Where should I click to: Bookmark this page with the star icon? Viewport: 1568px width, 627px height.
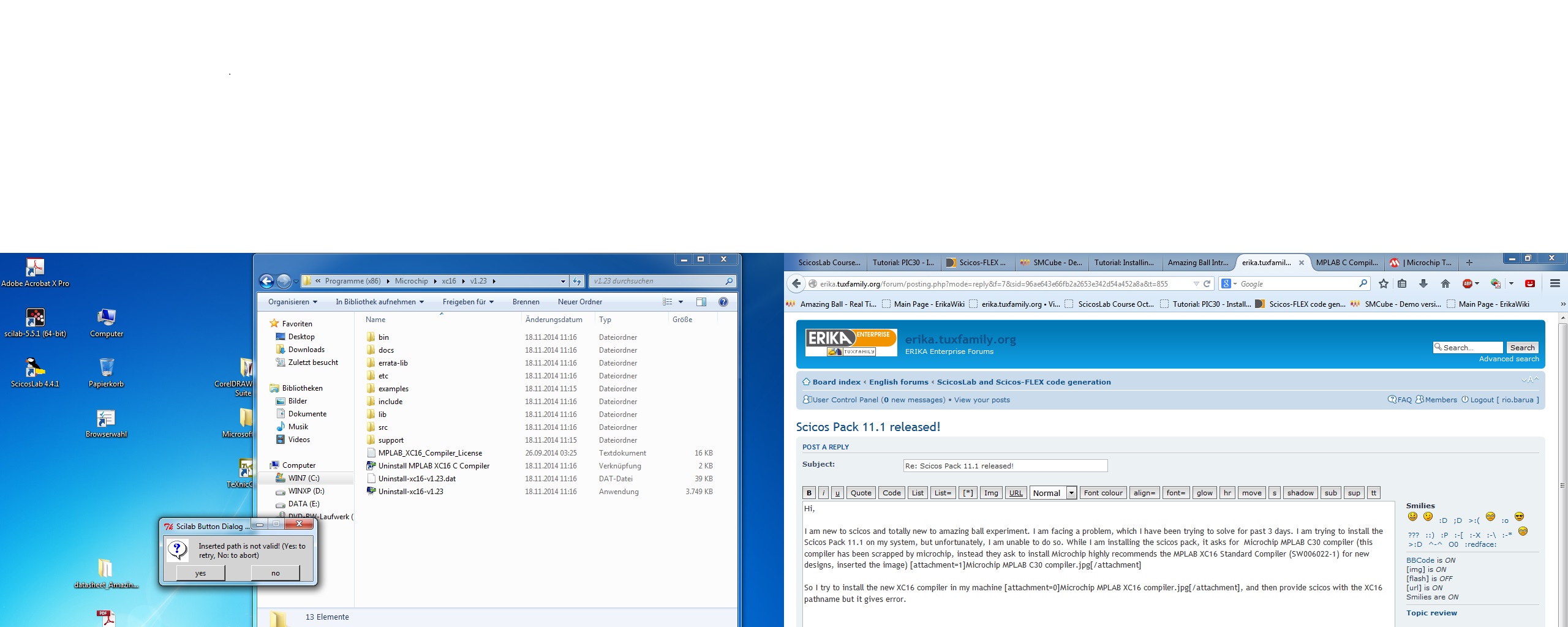click(1383, 283)
